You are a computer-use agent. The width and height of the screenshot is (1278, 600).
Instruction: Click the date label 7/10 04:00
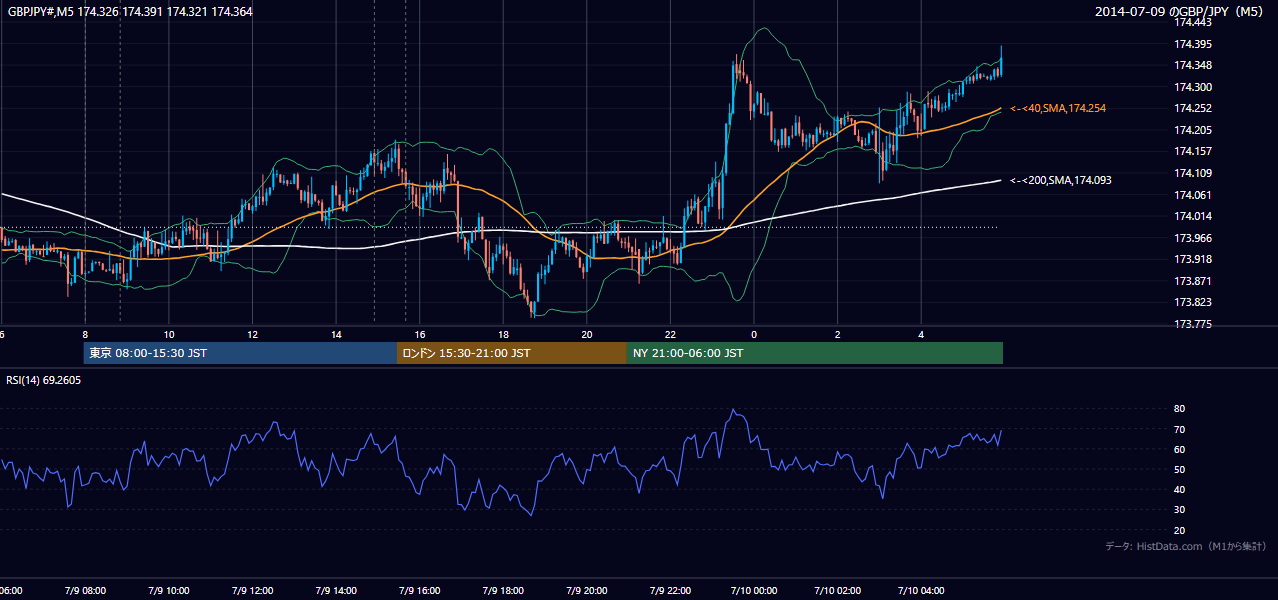(921, 591)
